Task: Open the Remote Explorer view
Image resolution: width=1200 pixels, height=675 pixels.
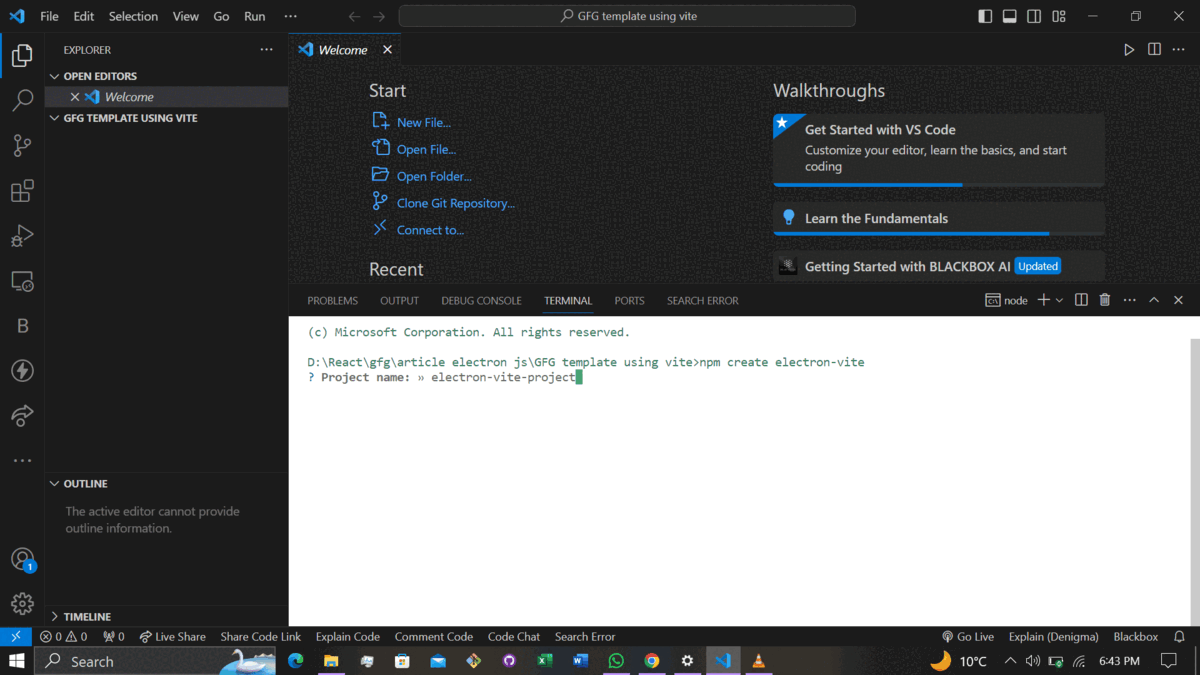Action: click(22, 281)
